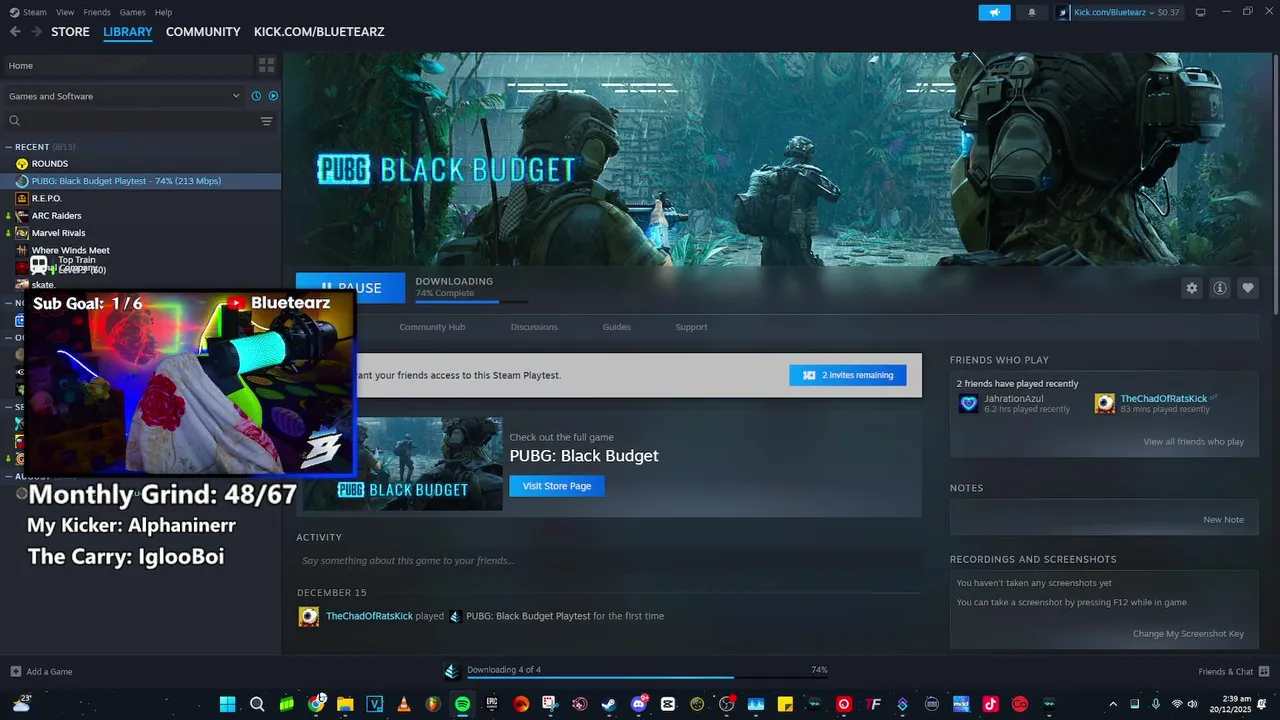Open the Support tab
The width and height of the screenshot is (1280, 720).
(x=691, y=327)
